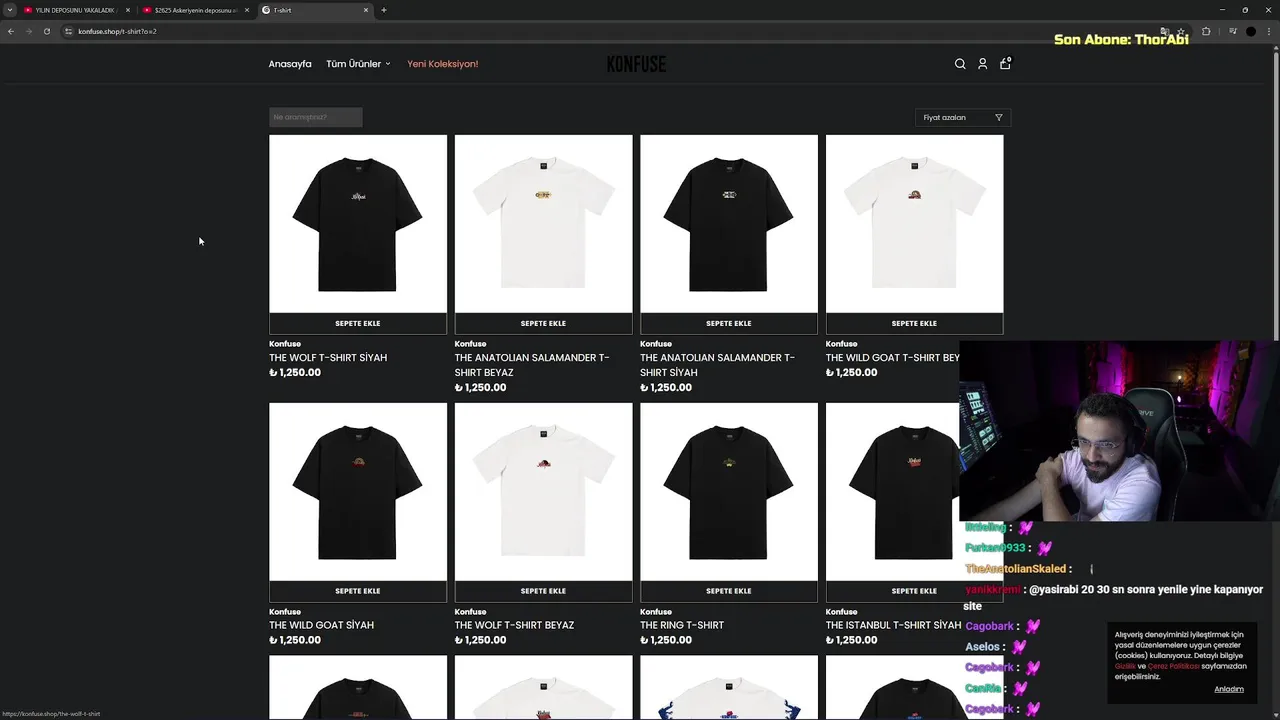Image resolution: width=1280 pixels, height=720 pixels.
Task: Open the Chrome three-dot menu
Action: click(x=1269, y=31)
